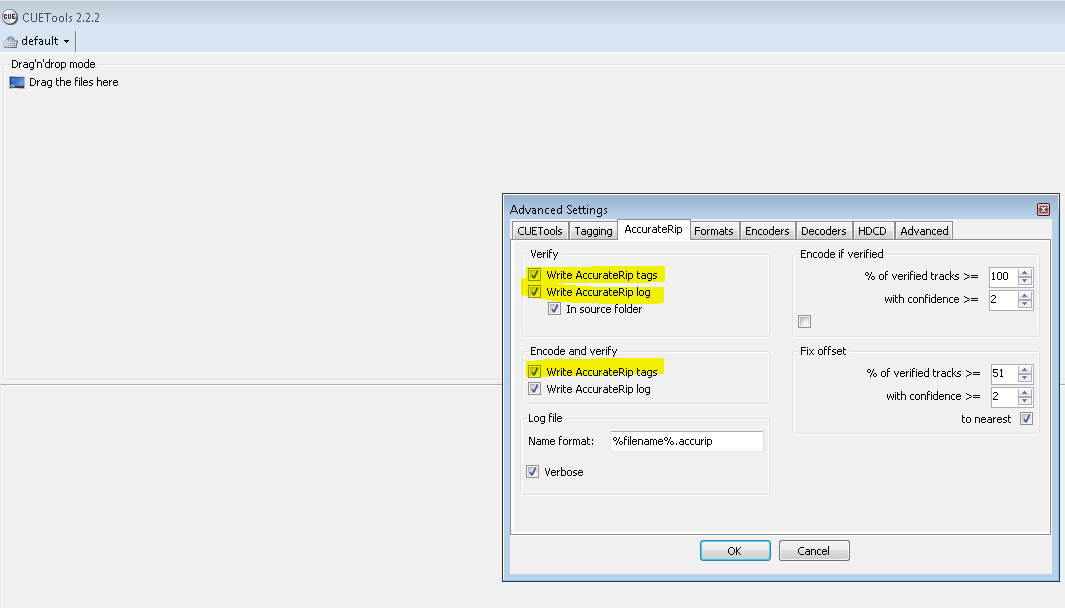This screenshot has height=608, width=1065.
Task: Open the Tagging tab
Action: pos(593,231)
